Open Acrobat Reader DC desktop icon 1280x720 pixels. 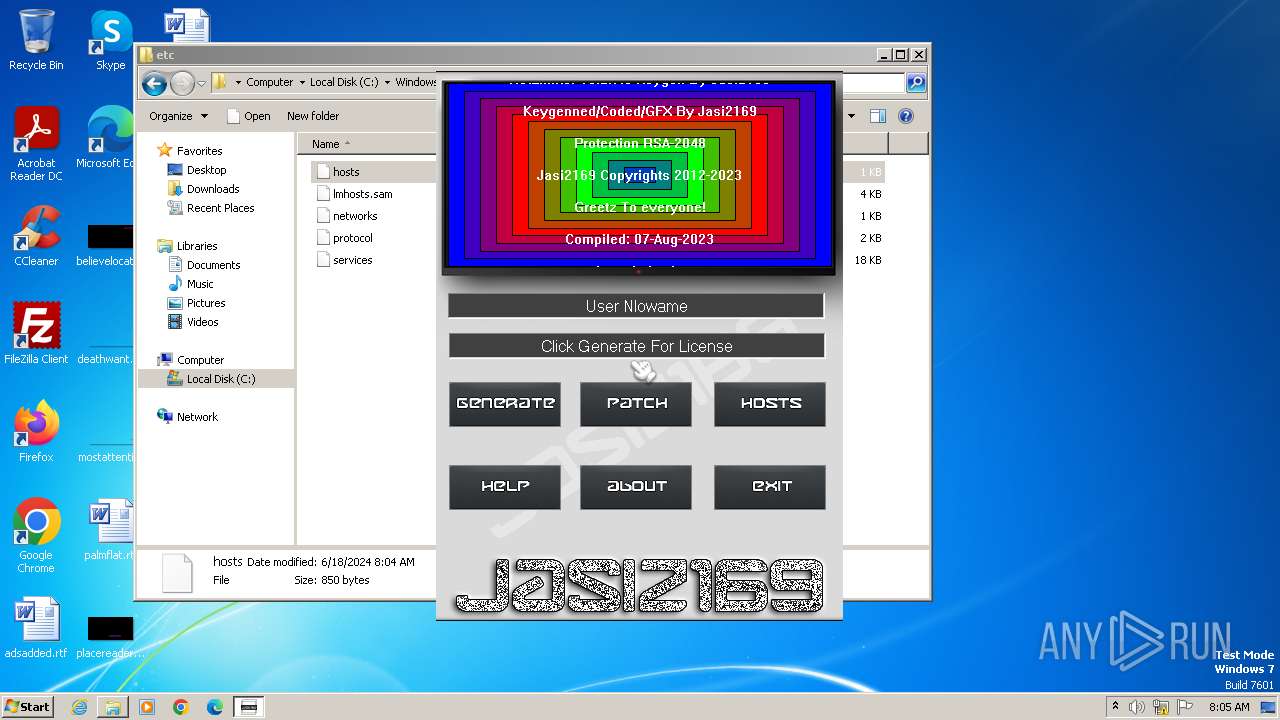tap(36, 144)
